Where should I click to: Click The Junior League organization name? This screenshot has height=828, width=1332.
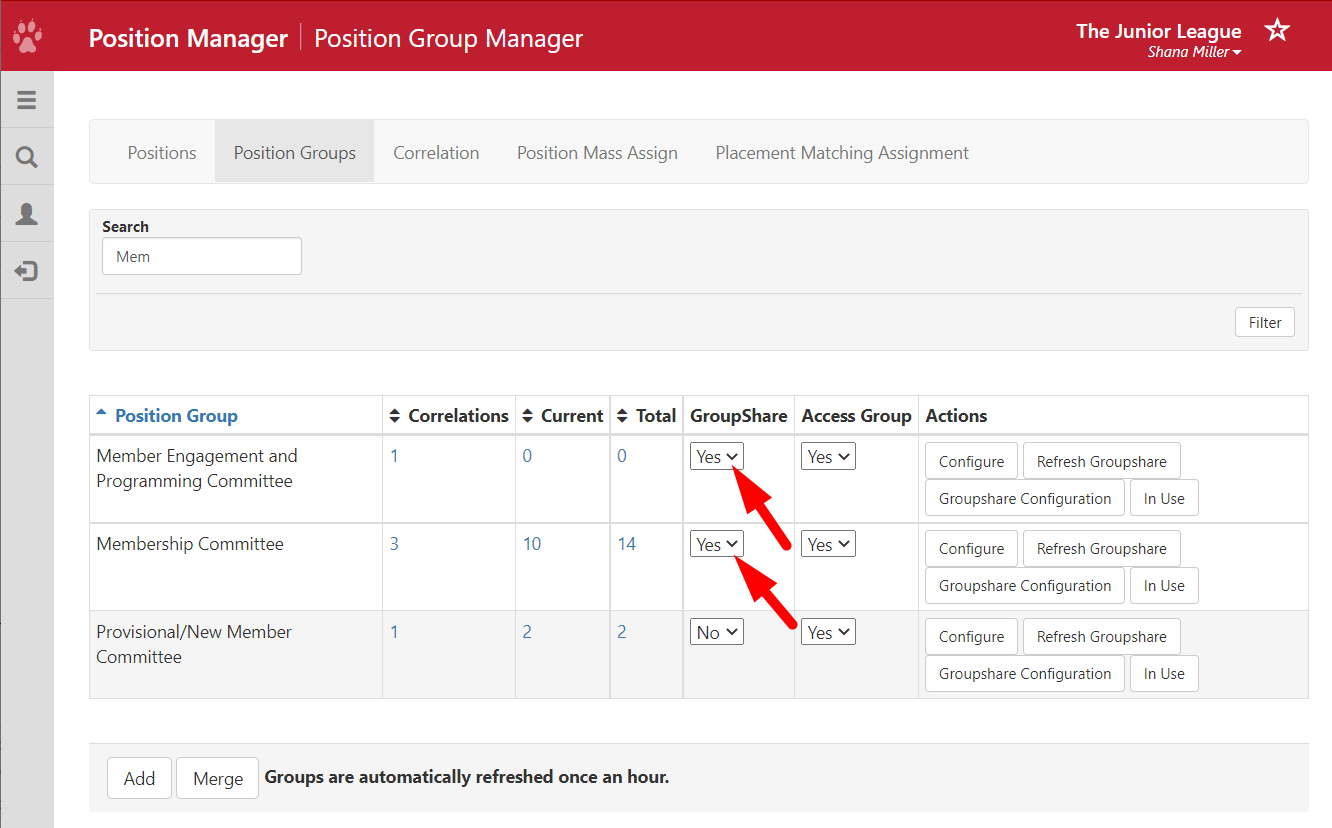[x=1158, y=31]
